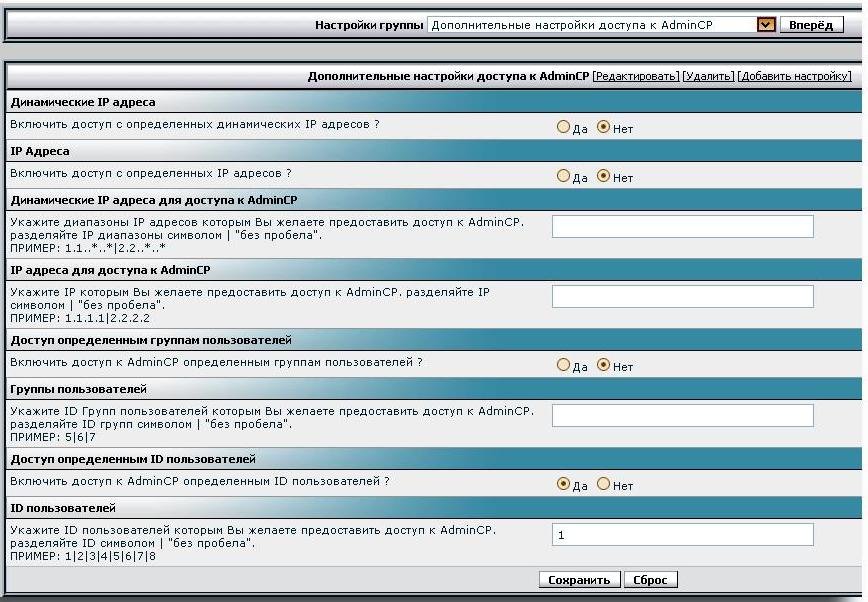Click the AdminCP IP addresses text field
Screen dimensions: 868x602
point(682,296)
